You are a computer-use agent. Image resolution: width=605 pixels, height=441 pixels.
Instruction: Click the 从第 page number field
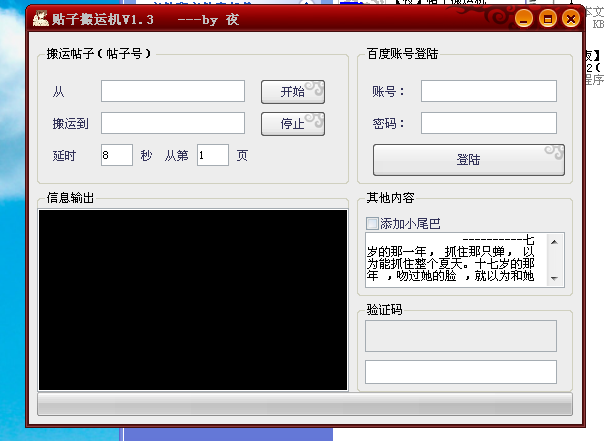(x=213, y=155)
